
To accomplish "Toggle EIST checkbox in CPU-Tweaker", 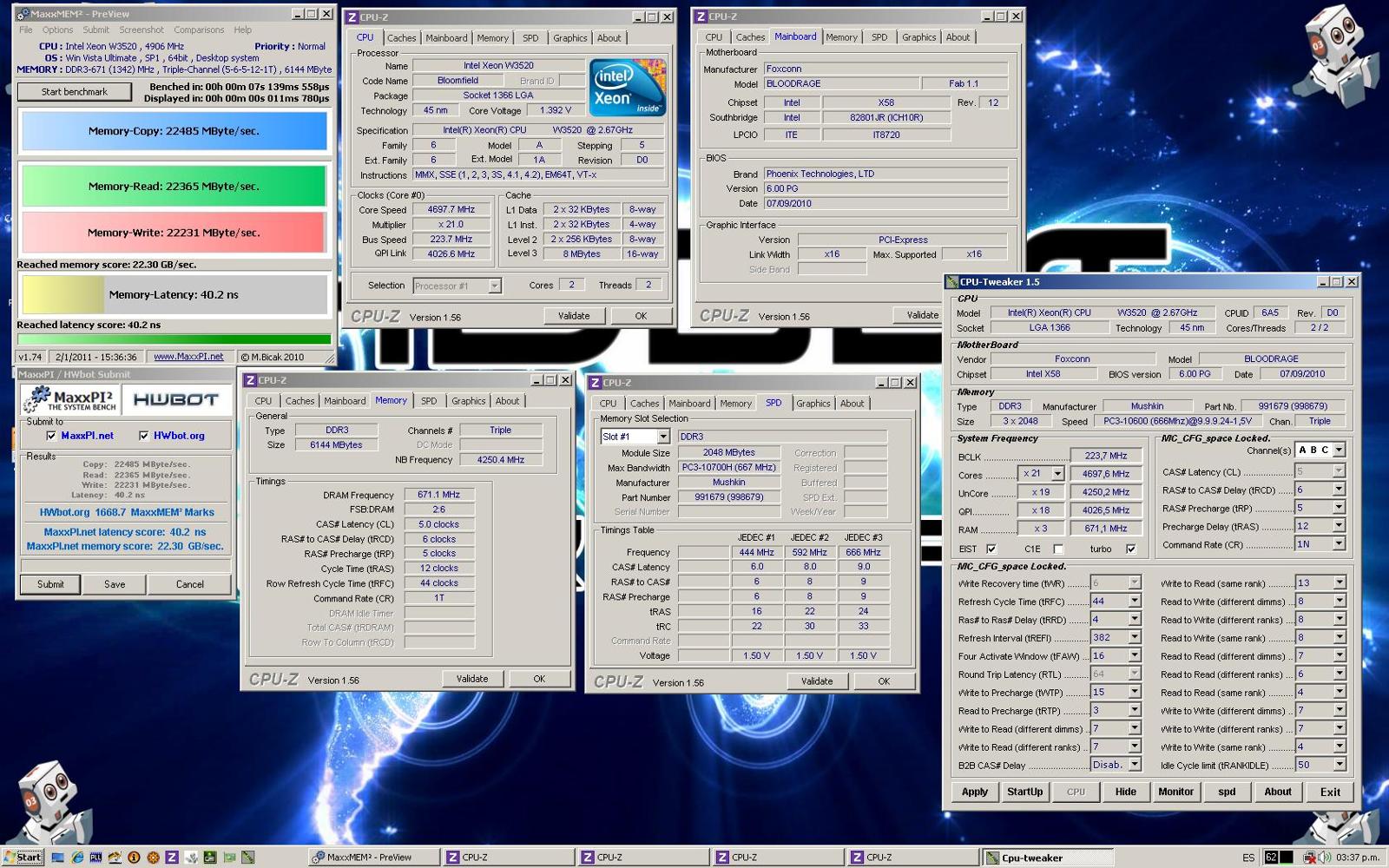I will coord(991,549).
